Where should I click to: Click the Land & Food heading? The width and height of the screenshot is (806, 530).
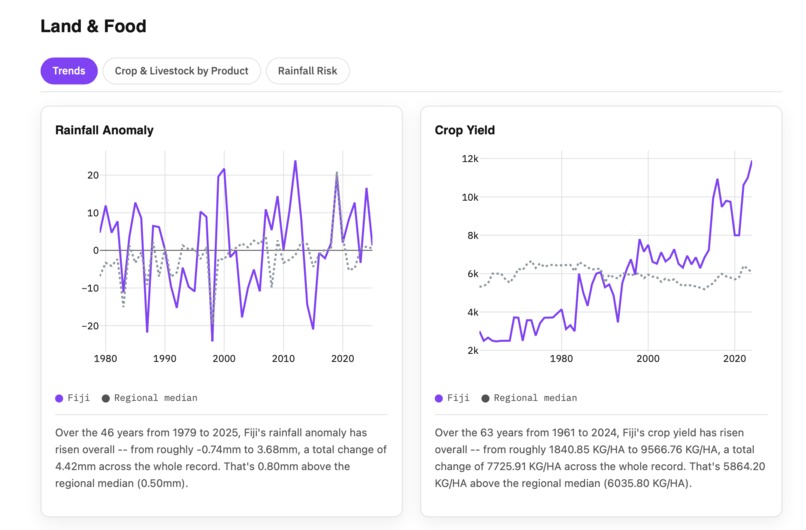coord(94,26)
